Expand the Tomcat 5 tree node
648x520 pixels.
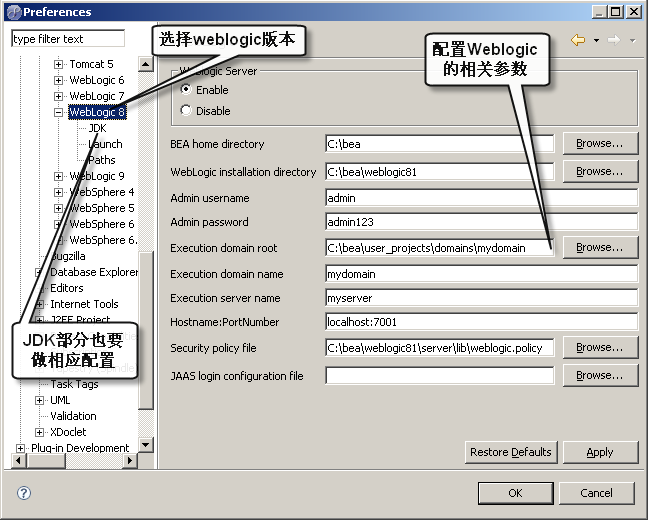[59, 65]
